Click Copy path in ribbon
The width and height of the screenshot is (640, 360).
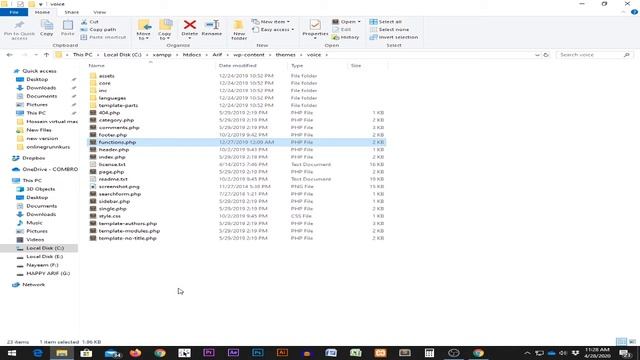[98, 29]
